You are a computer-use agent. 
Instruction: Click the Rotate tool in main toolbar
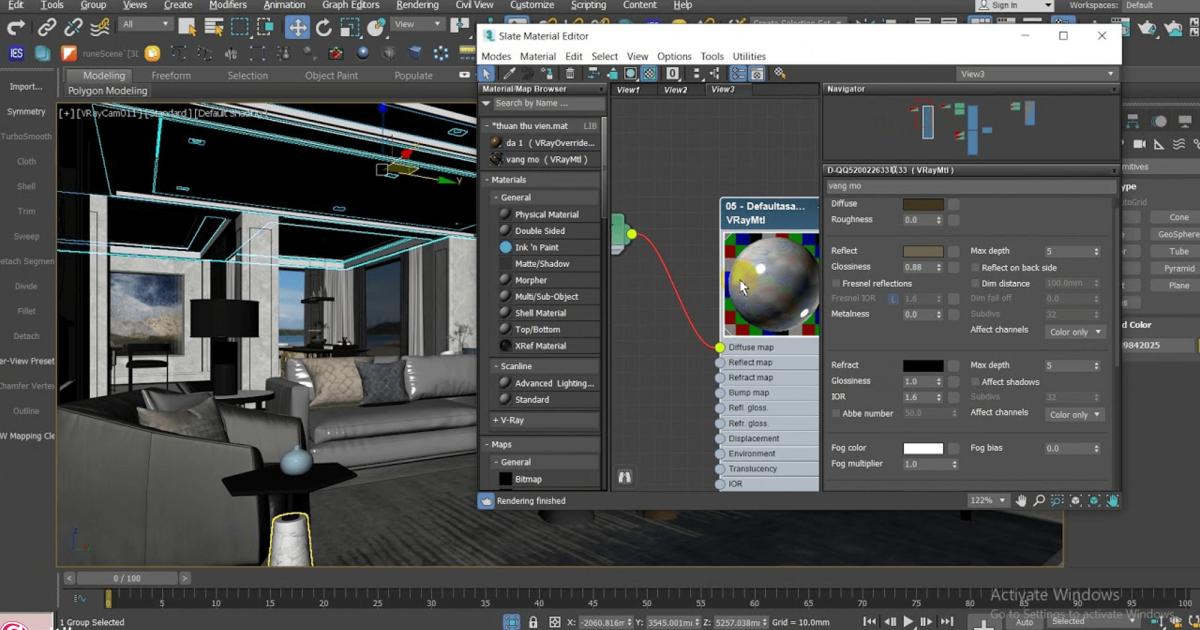[323, 27]
